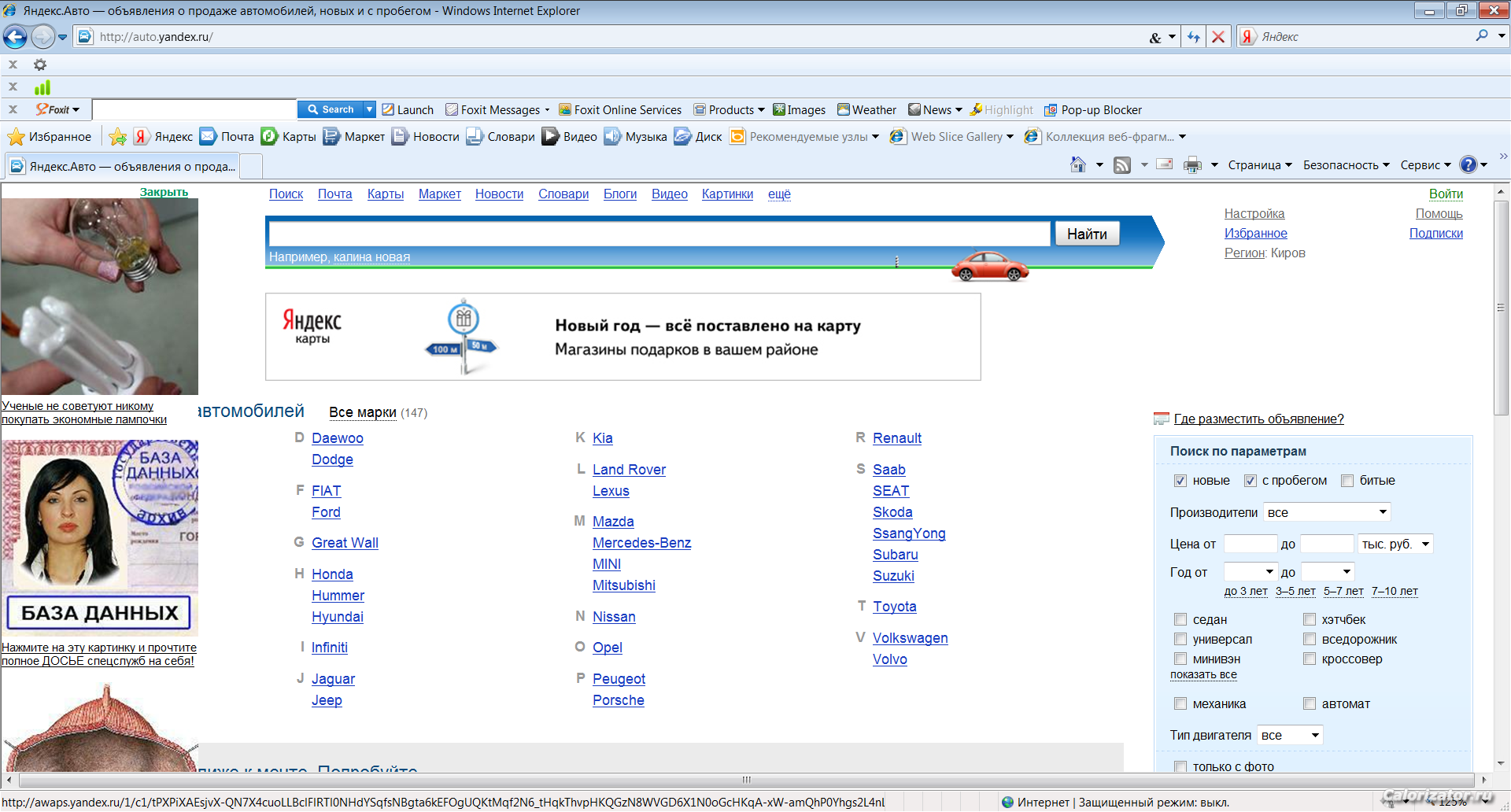The height and width of the screenshot is (812, 1511).
Task: Click the Stop loading X icon
Action: [x=1218, y=37]
